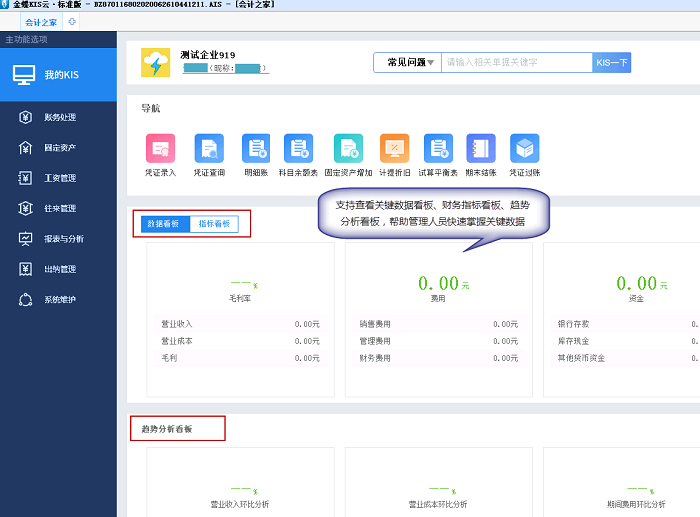Open 凭证录入 voucher entry icon

[160, 149]
